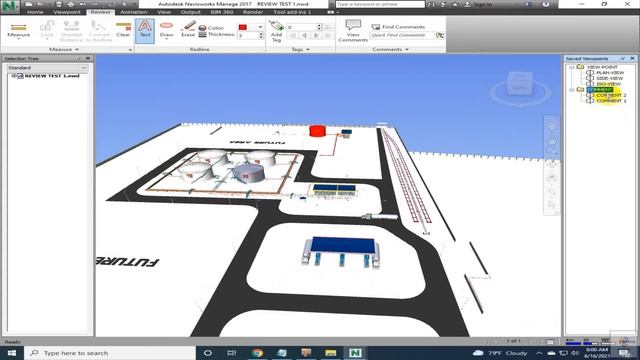Open the COMMENT 2 viewpoint
The width and height of the screenshot is (640, 360).
[611, 95]
